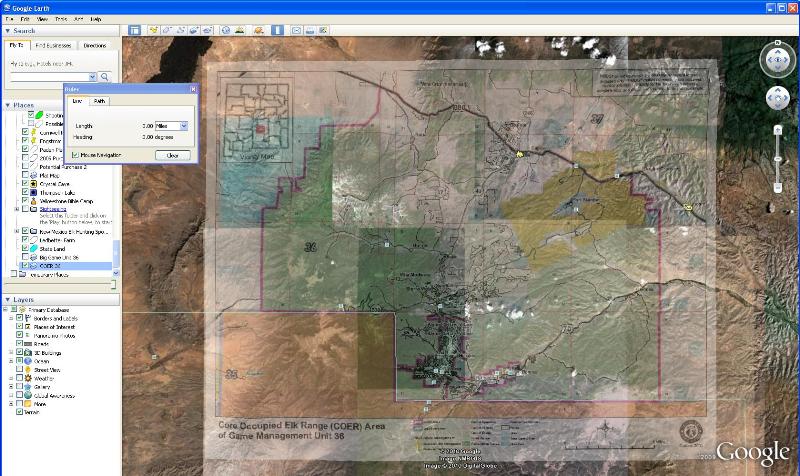Screen dimensions: 800x476
Task: Click the State Land cyan polygon icon
Action: 34,248
